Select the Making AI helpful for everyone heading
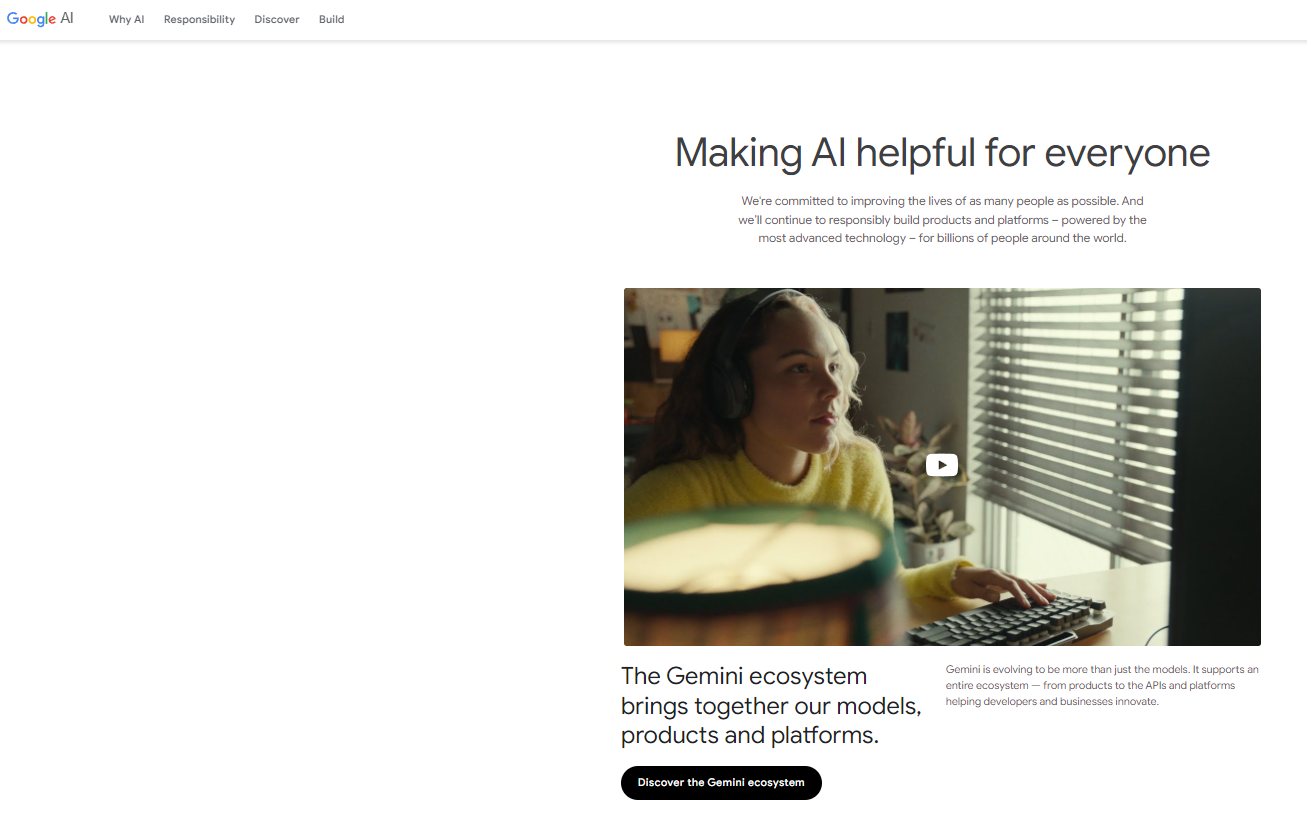Image resolution: width=1307 pixels, height=819 pixels. [x=942, y=153]
